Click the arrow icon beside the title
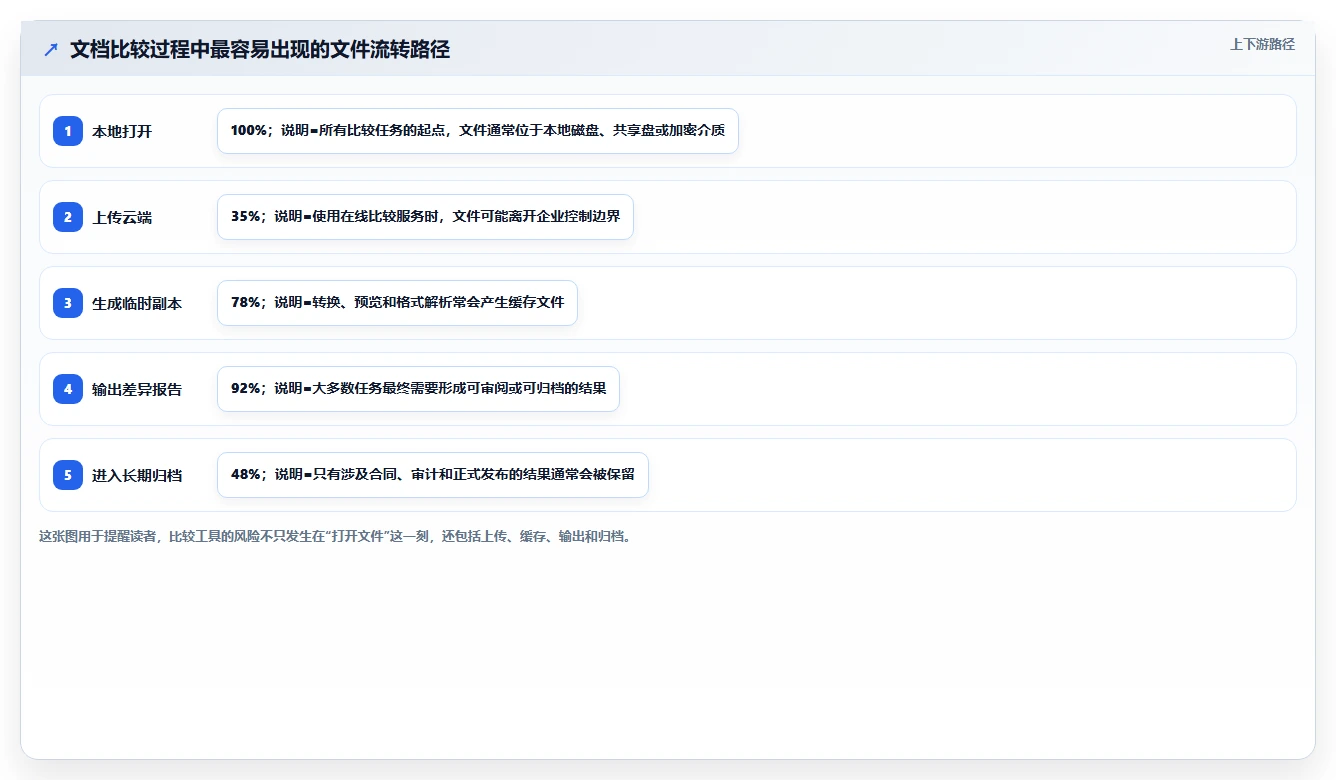Viewport: 1336px width, 780px height. [51, 50]
